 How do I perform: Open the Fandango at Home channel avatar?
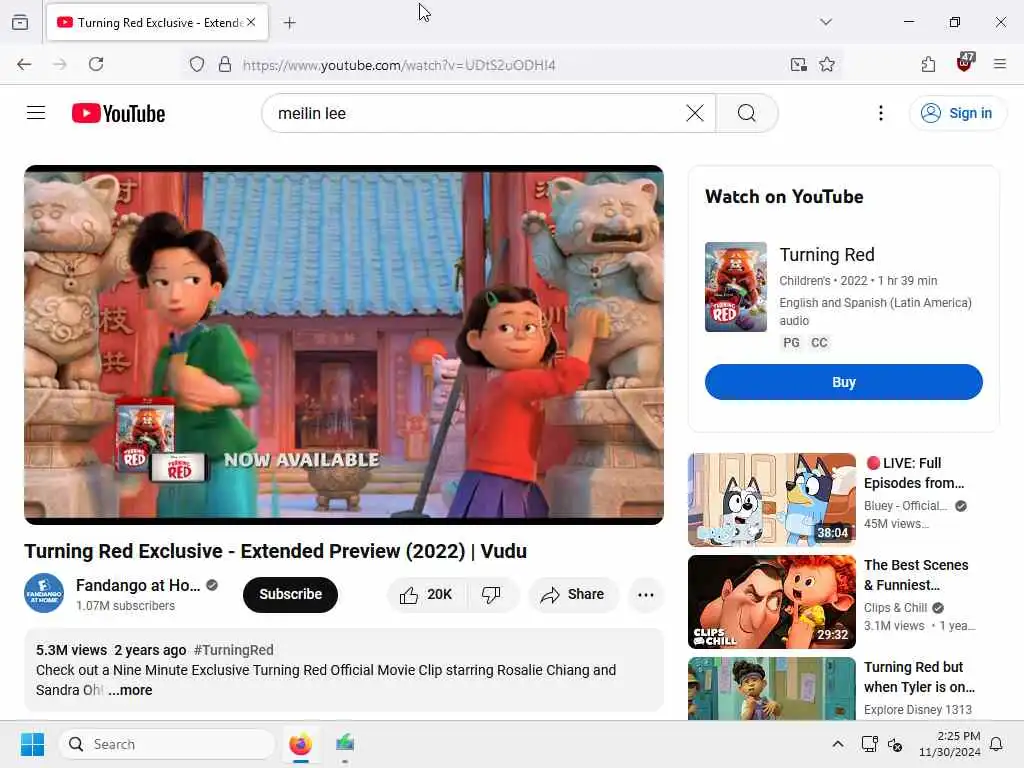click(44, 593)
